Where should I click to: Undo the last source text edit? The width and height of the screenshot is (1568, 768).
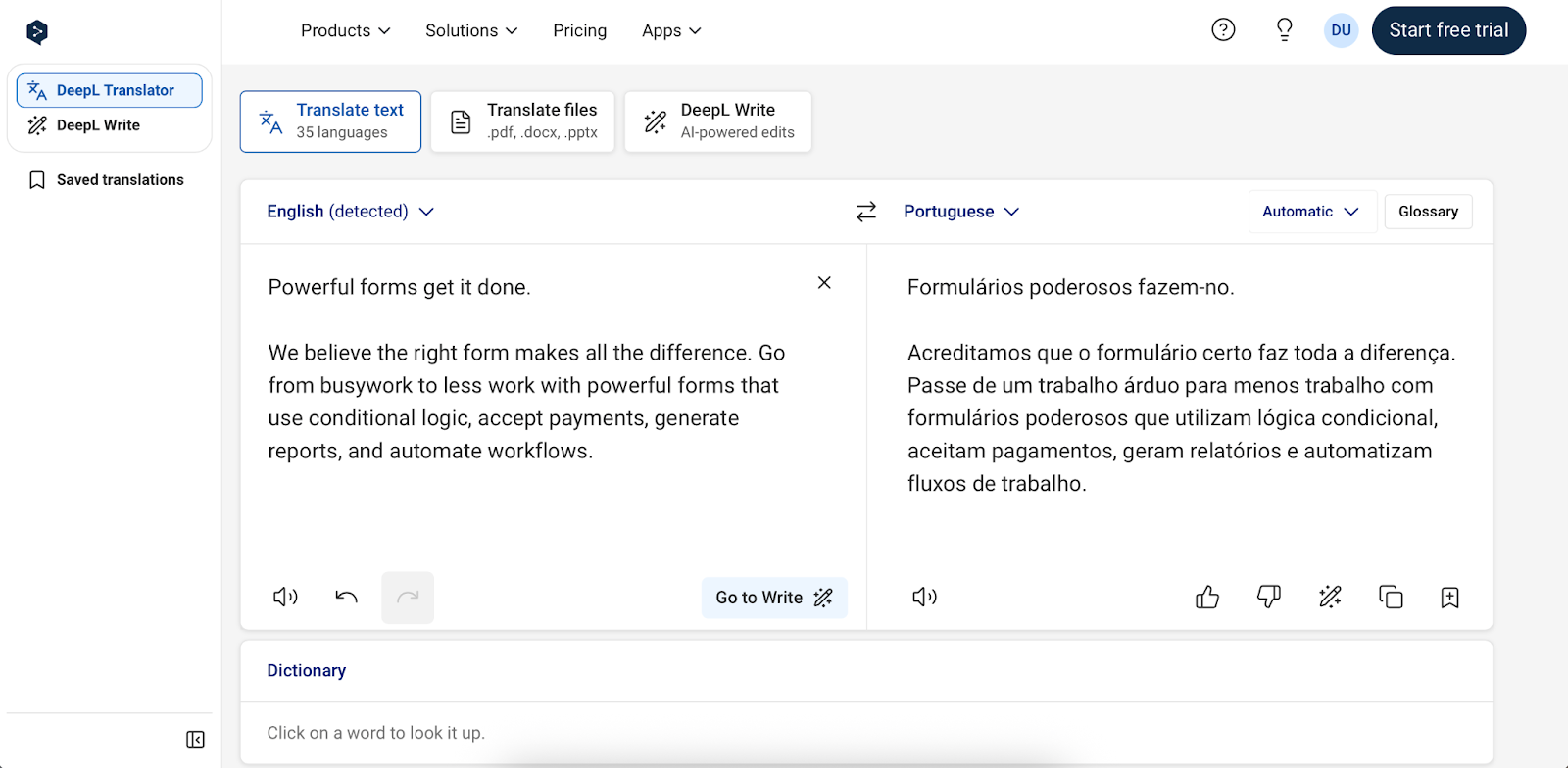point(346,597)
